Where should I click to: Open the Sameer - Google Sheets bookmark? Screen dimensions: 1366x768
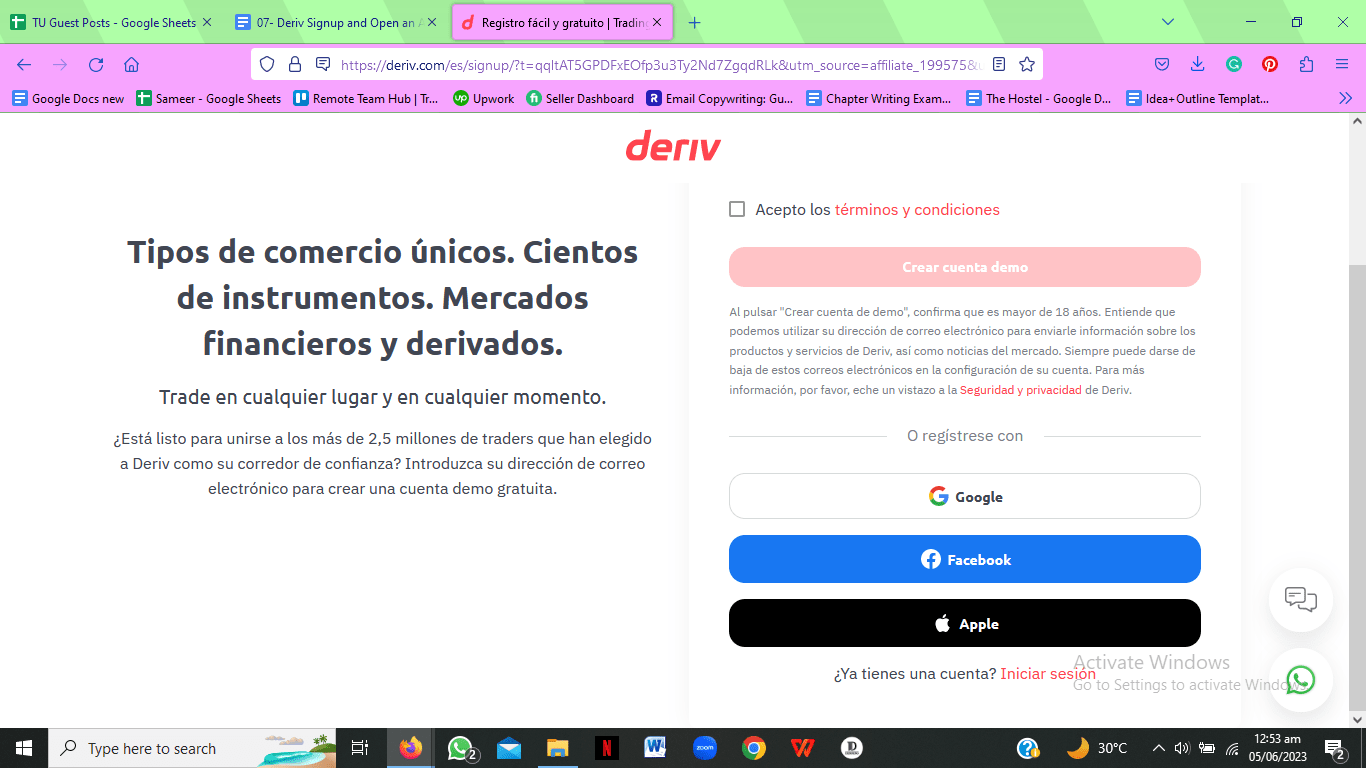pyautogui.click(x=208, y=98)
